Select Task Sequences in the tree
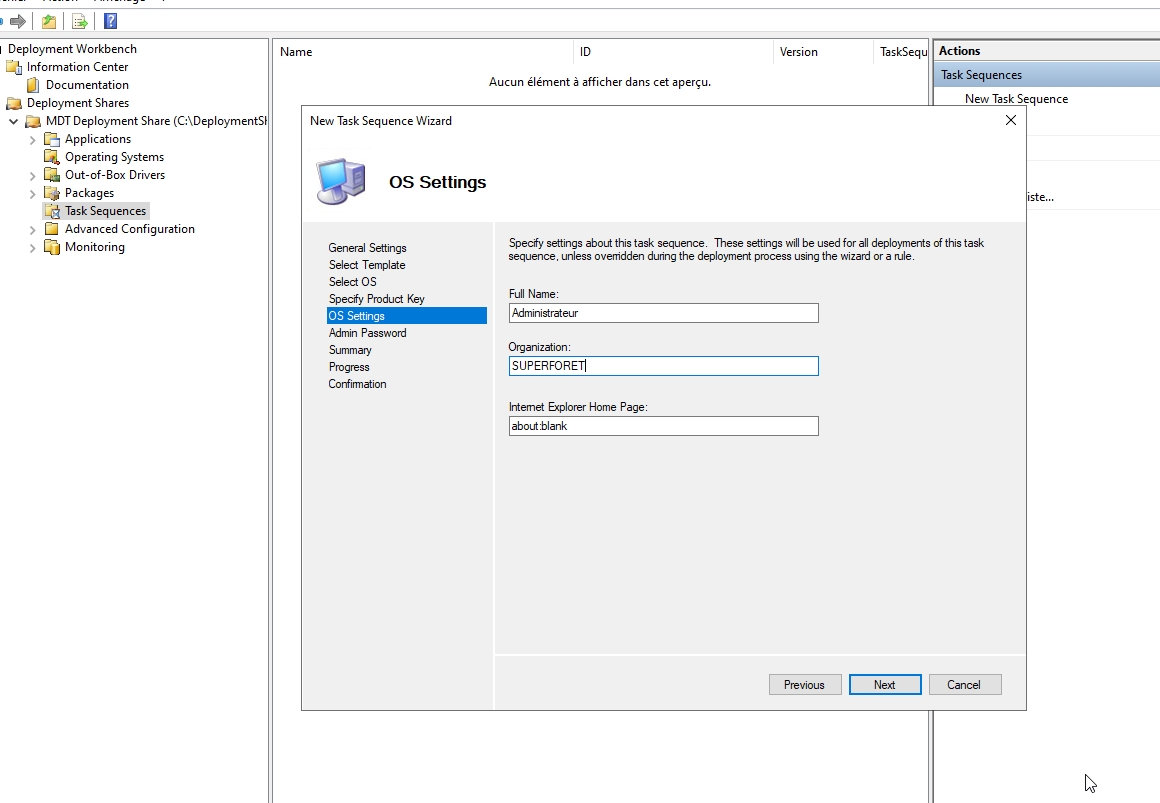Image resolution: width=1160 pixels, height=803 pixels. tap(106, 211)
